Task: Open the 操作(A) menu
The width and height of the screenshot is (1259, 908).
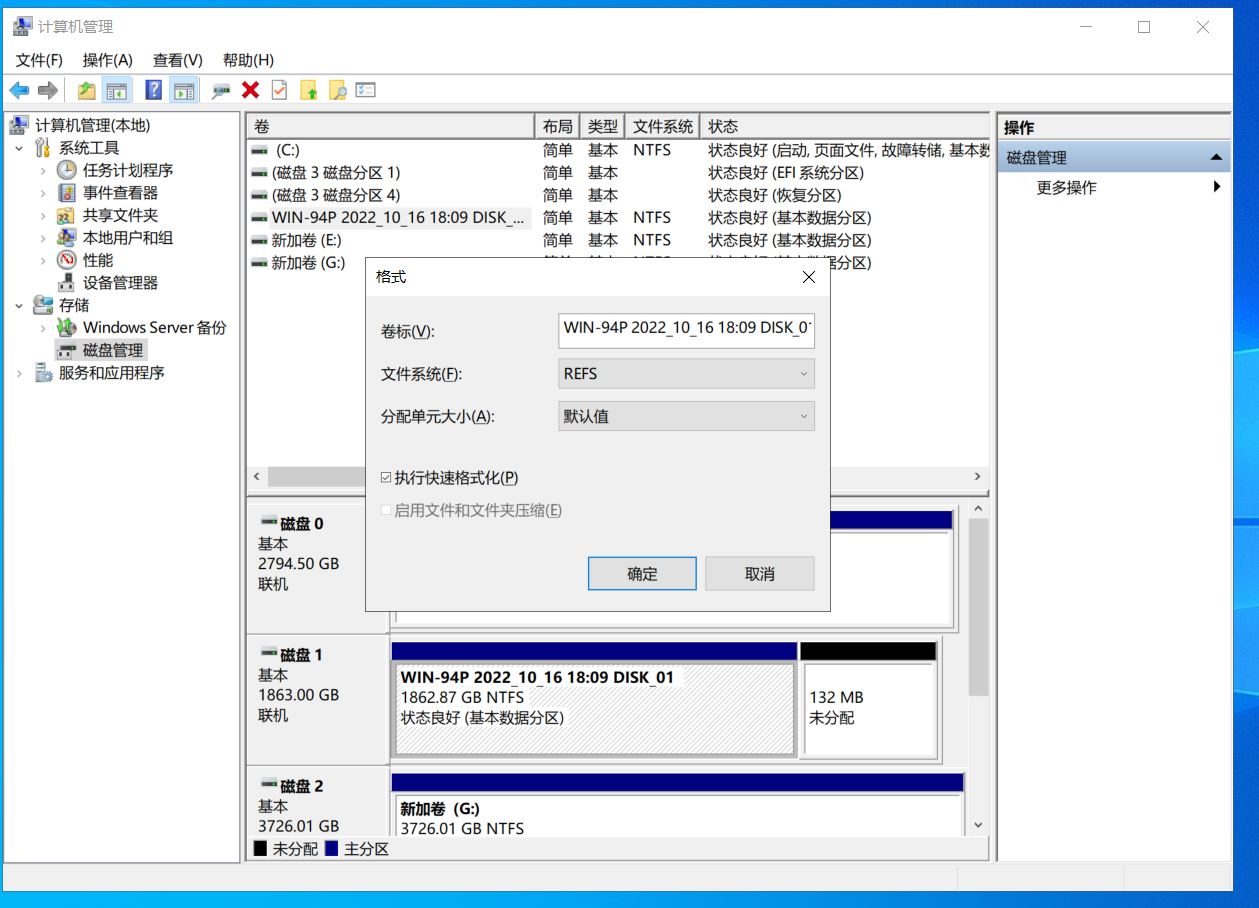Action: click(107, 60)
